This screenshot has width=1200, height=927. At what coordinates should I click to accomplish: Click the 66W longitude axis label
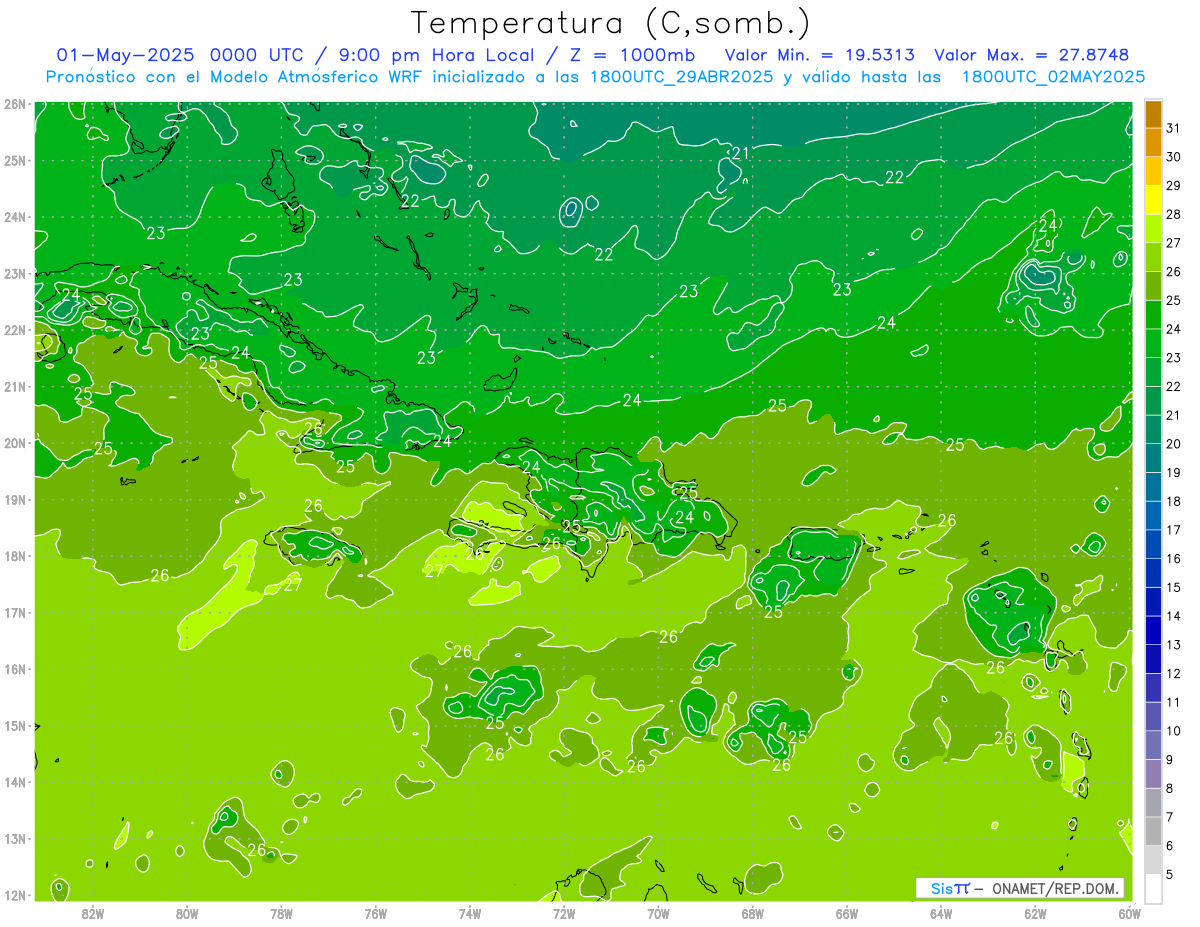pyautogui.click(x=847, y=913)
